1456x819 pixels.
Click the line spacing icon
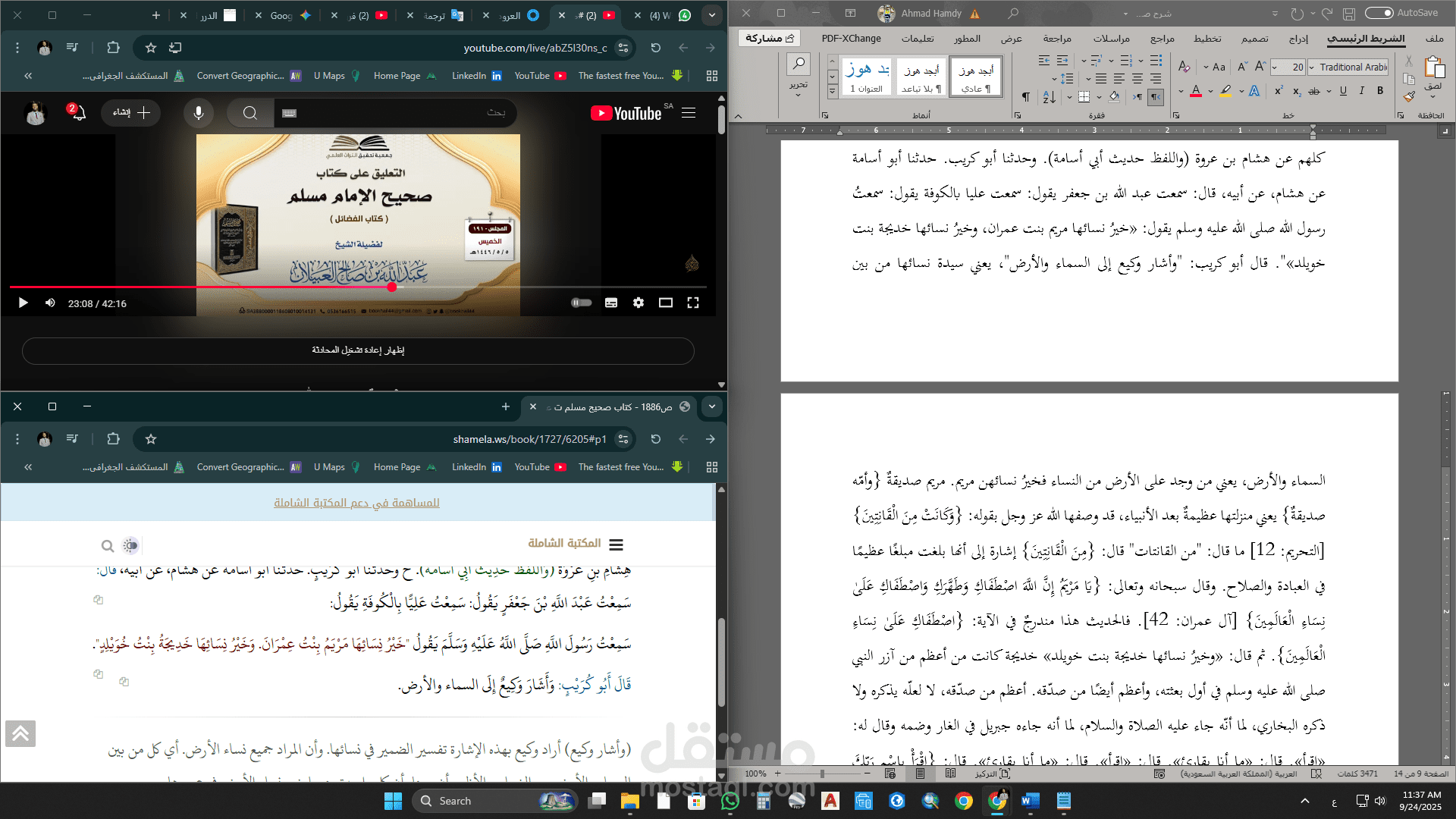click(x=1067, y=79)
